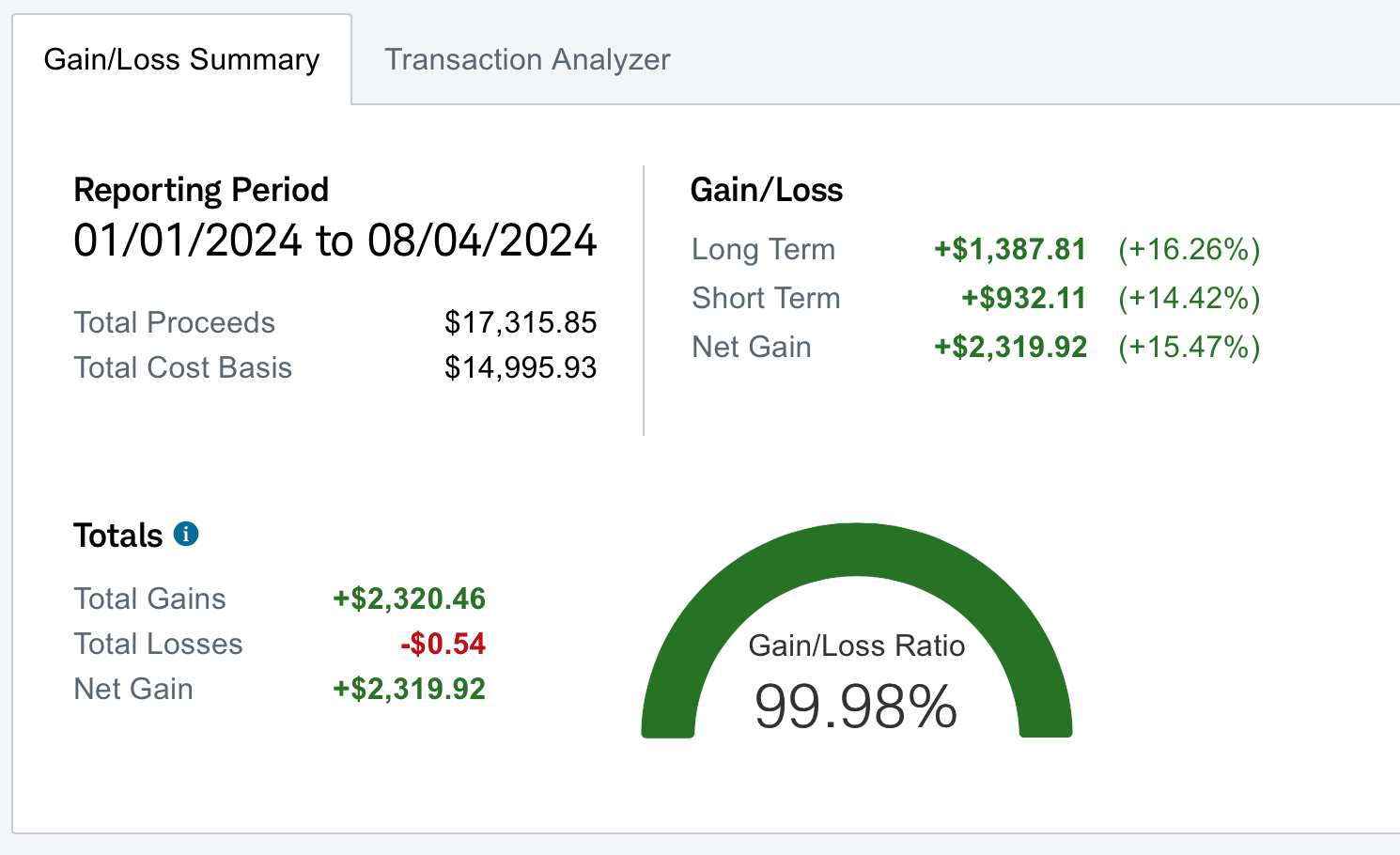Click the Gain/Loss section heading
The image size is (1400, 855).
pyautogui.click(x=766, y=190)
